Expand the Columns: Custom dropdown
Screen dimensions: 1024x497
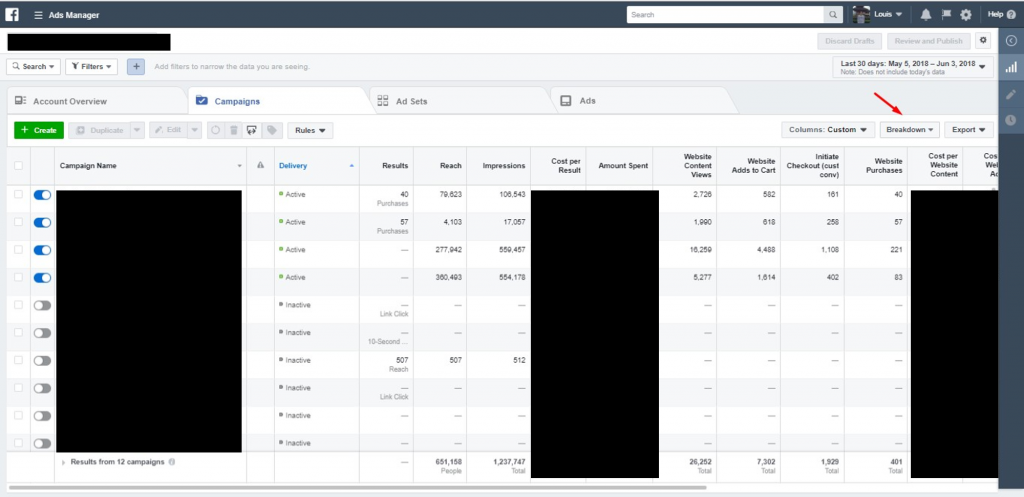(828, 130)
